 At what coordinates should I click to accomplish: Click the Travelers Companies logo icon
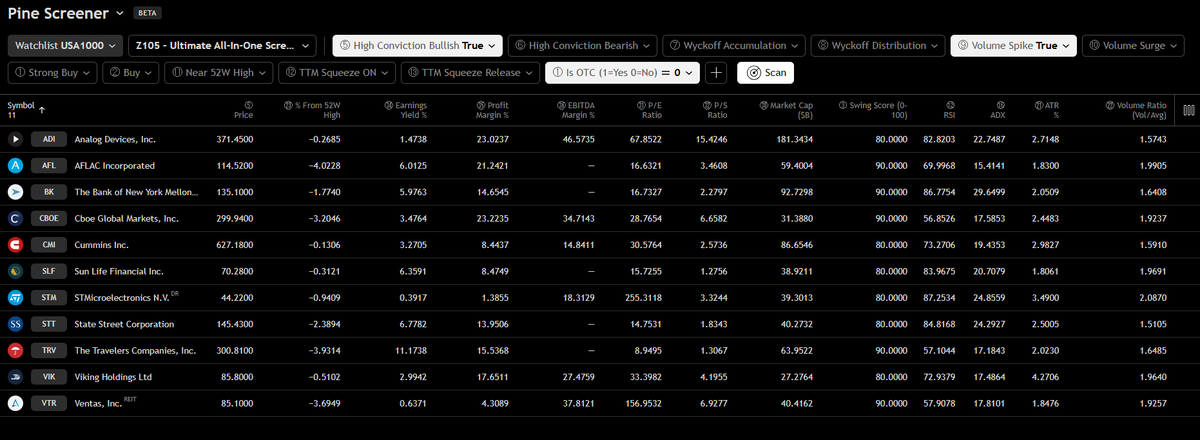16,351
